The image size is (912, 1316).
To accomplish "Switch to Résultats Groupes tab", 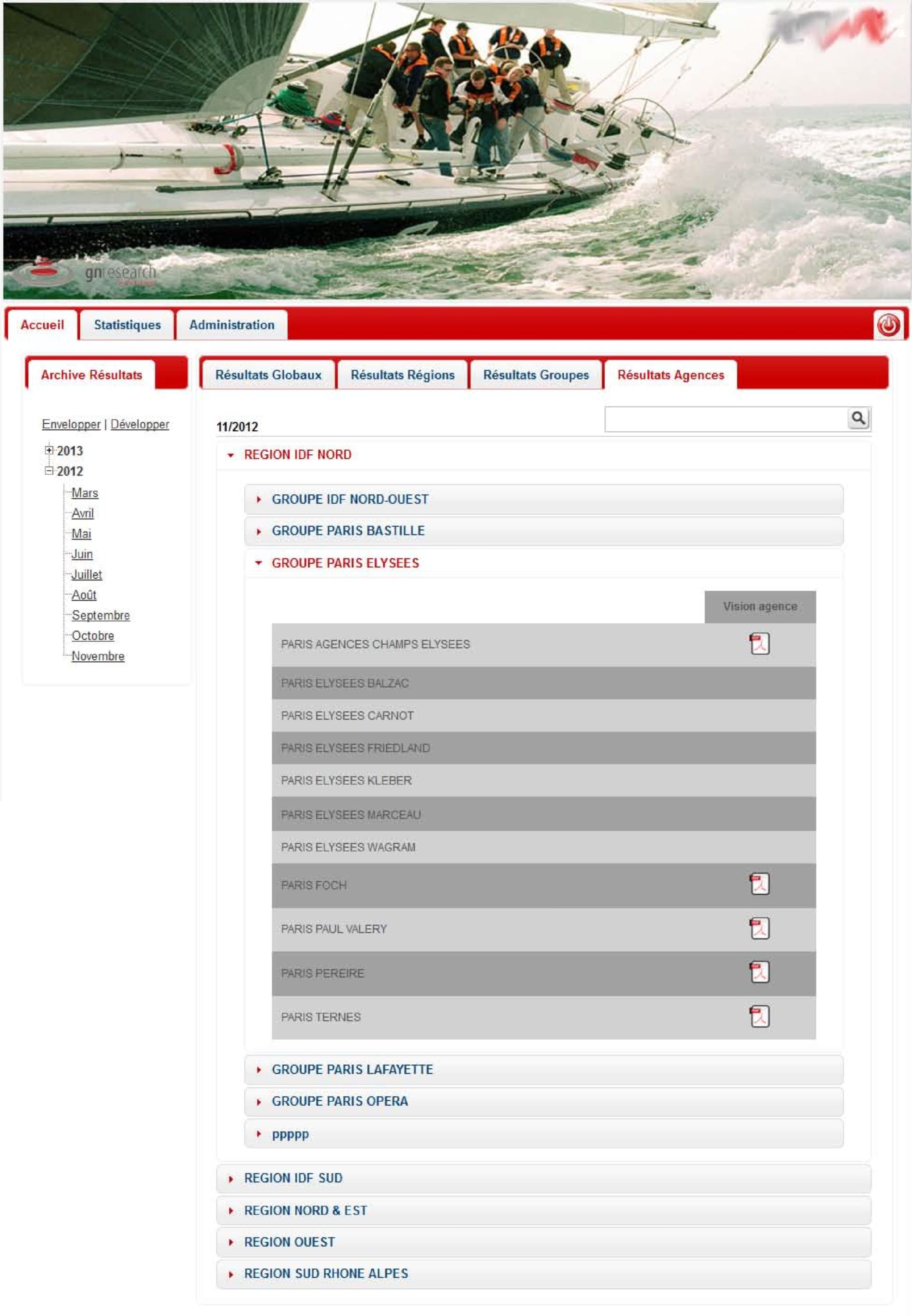I will coord(536,375).
